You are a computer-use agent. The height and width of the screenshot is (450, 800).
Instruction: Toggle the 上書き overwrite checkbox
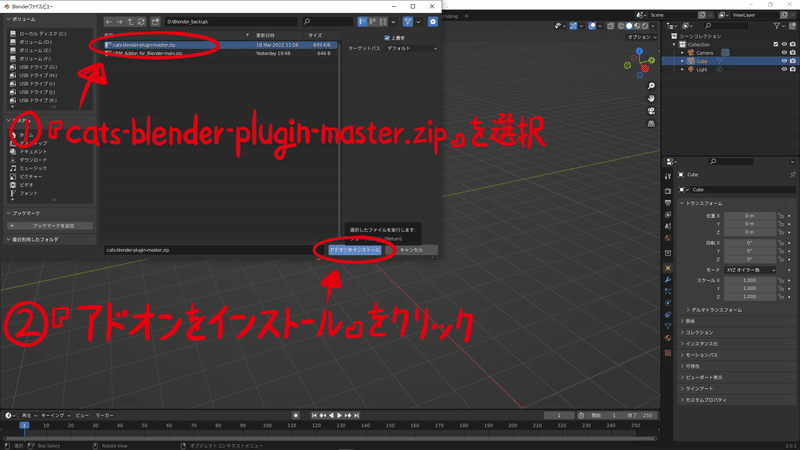click(387, 38)
